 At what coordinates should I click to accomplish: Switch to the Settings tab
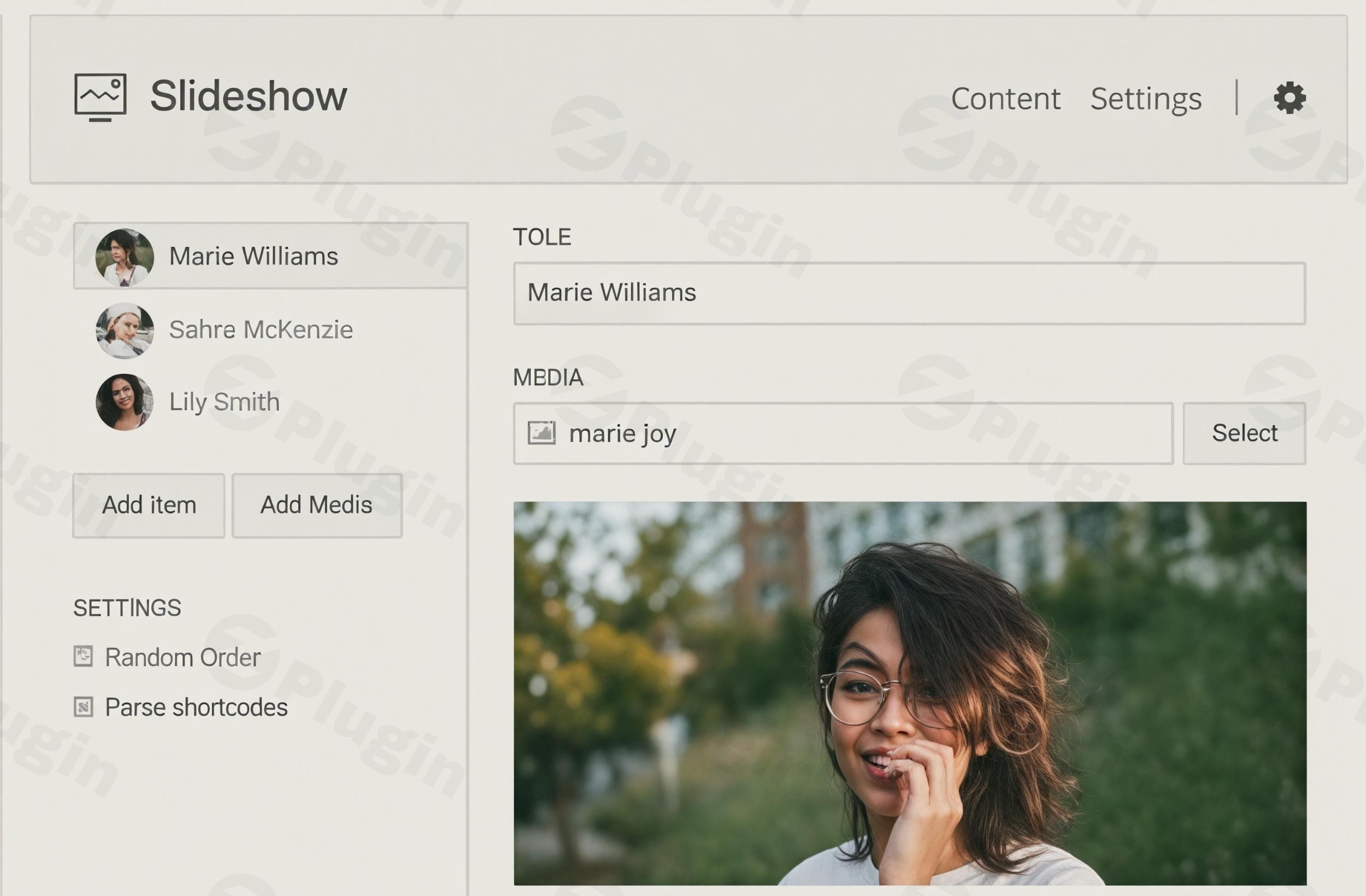tap(1146, 99)
